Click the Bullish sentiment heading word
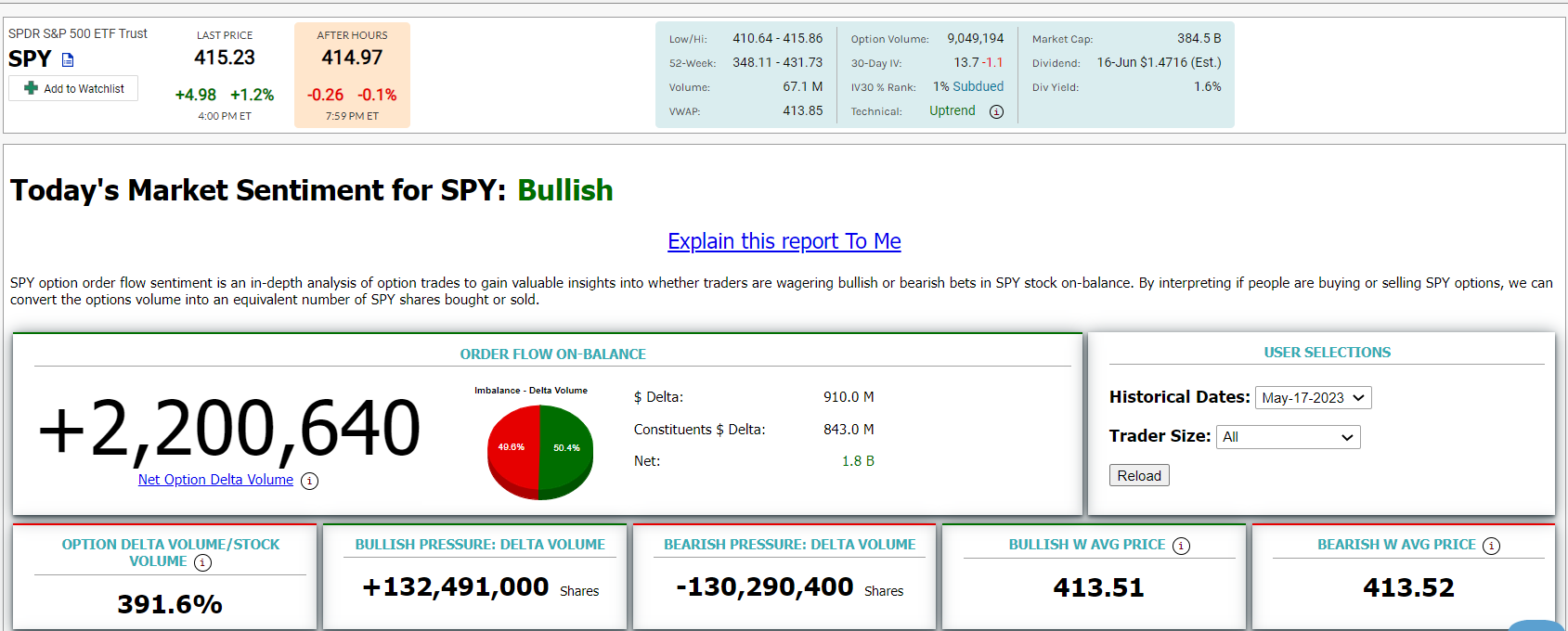This screenshot has width=1568, height=631. [565, 190]
